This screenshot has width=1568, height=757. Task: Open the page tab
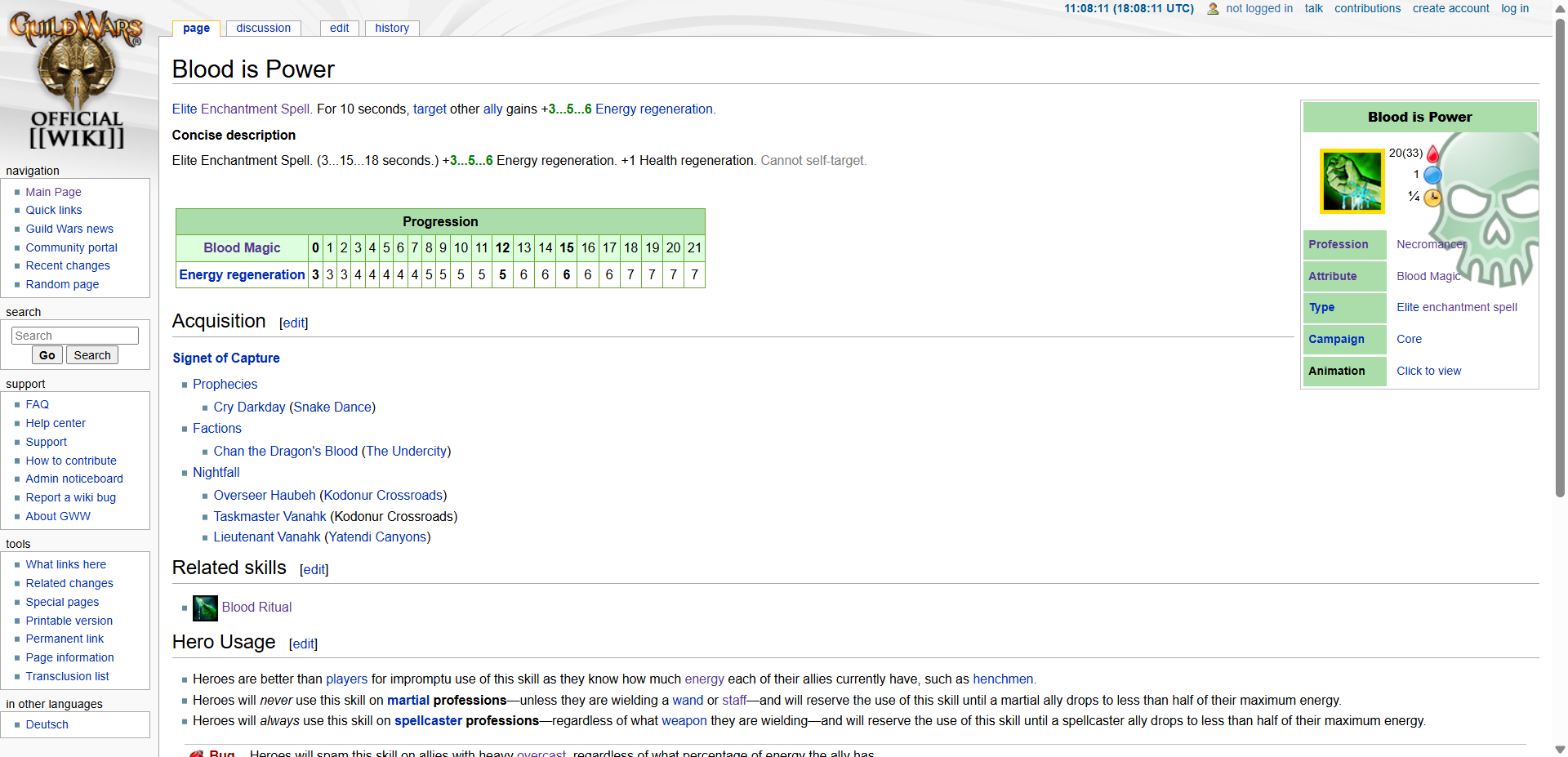click(196, 28)
